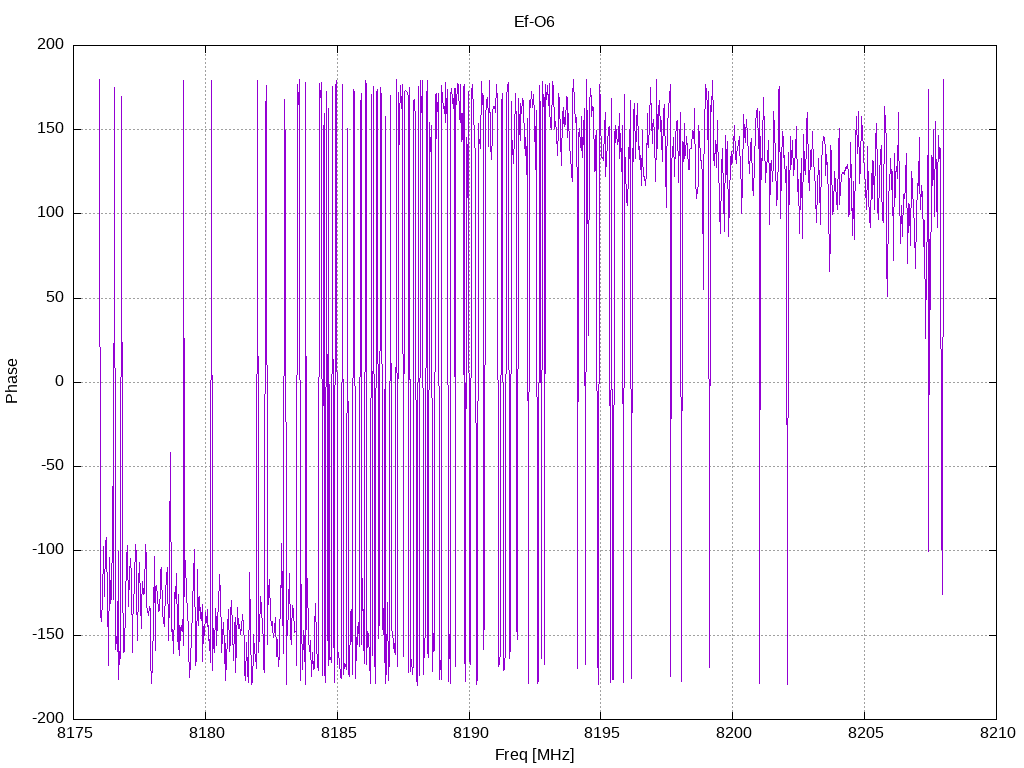
Task: Click x-axis tick label 8195
Action: point(602,733)
